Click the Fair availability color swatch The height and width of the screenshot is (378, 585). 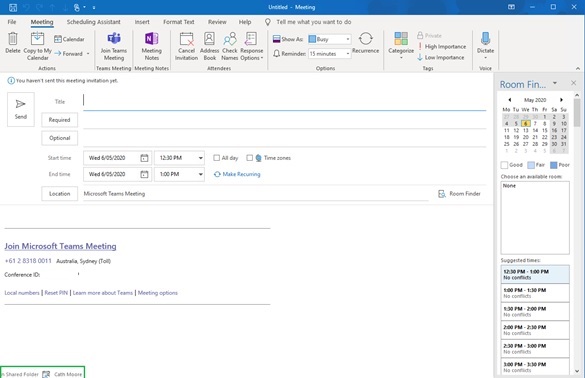pyautogui.click(x=531, y=165)
